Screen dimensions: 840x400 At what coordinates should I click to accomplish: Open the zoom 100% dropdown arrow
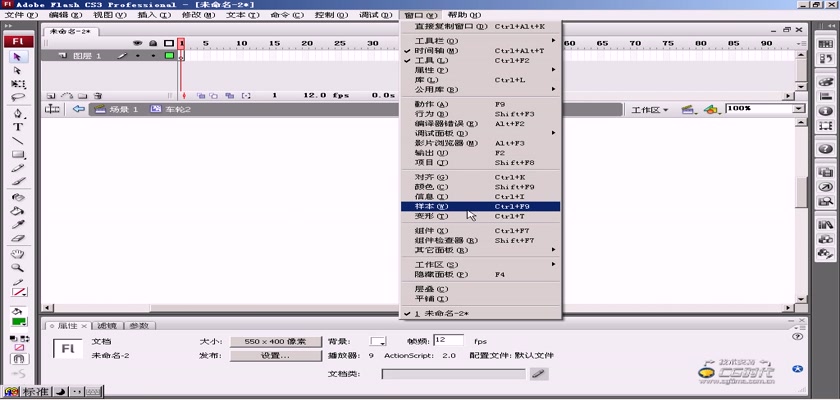click(x=799, y=109)
